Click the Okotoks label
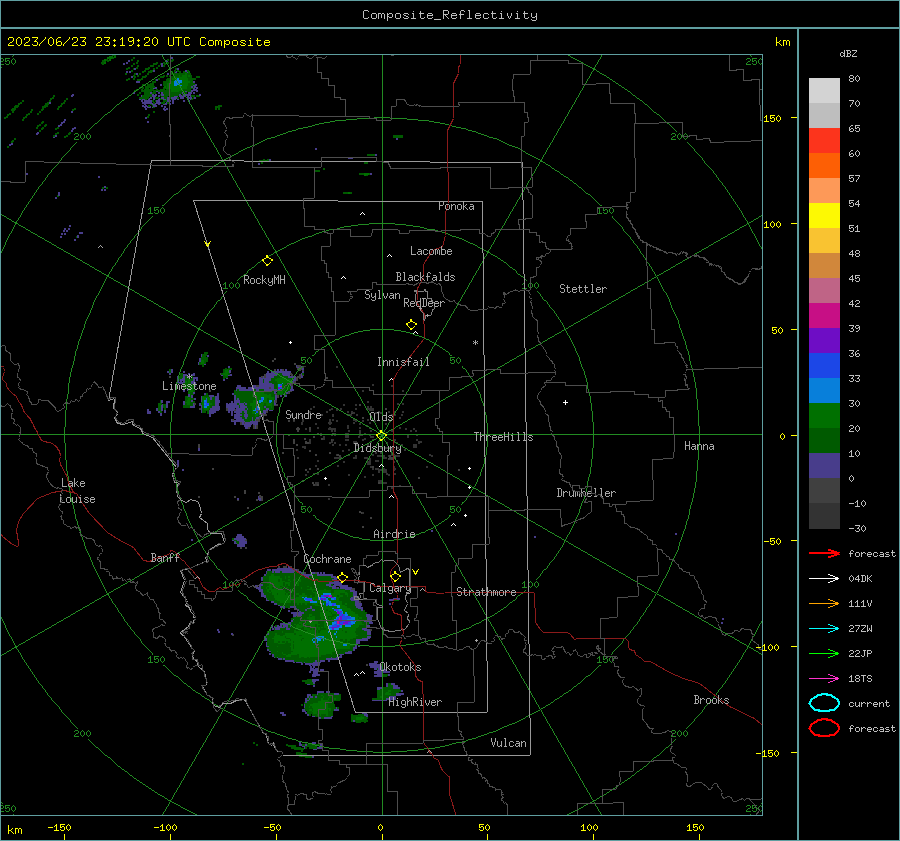900x841 pixels. pos(400,667)
